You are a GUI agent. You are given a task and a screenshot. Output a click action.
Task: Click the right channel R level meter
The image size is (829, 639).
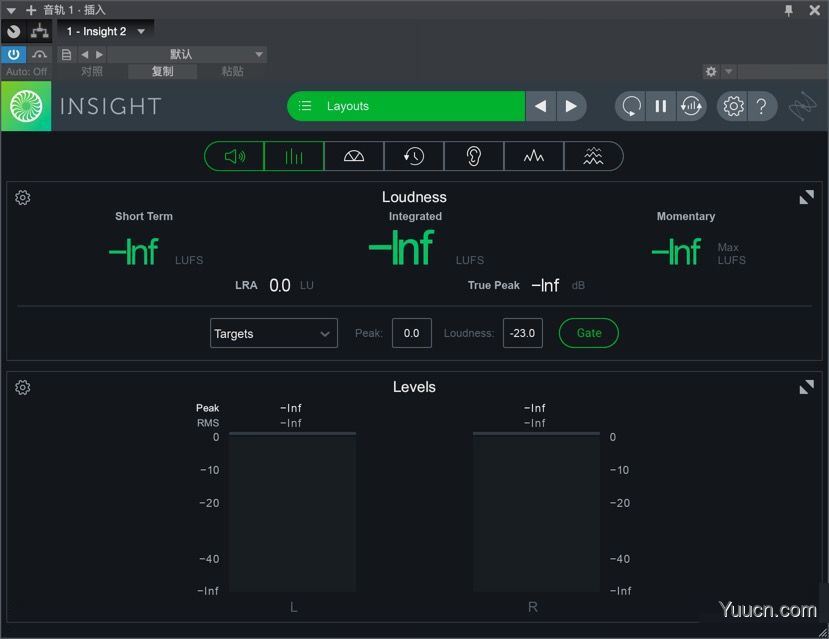(536, 512)
